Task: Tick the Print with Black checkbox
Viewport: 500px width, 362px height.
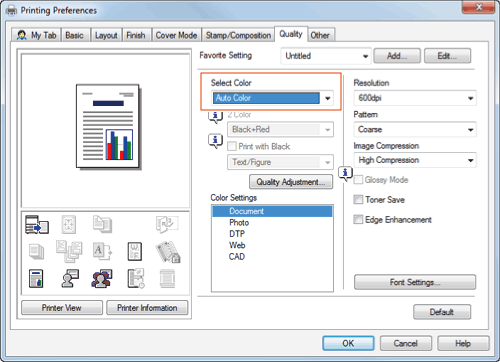Action: click(232, 146)
